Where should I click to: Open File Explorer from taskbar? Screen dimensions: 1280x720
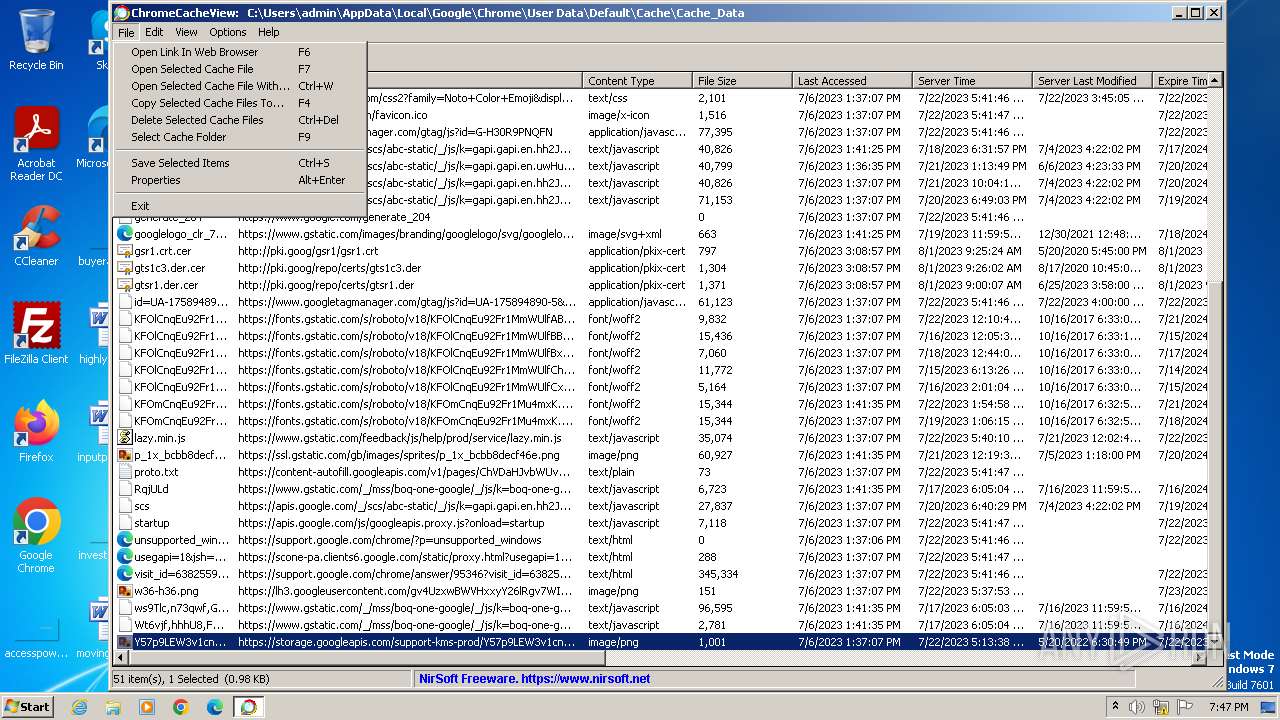pyautogui.click(x=113, y=707)
